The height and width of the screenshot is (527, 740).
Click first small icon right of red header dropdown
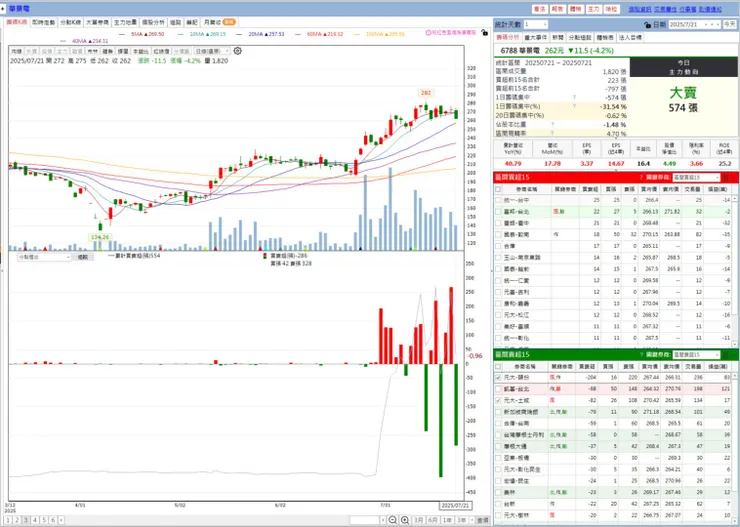coord(725,177)
